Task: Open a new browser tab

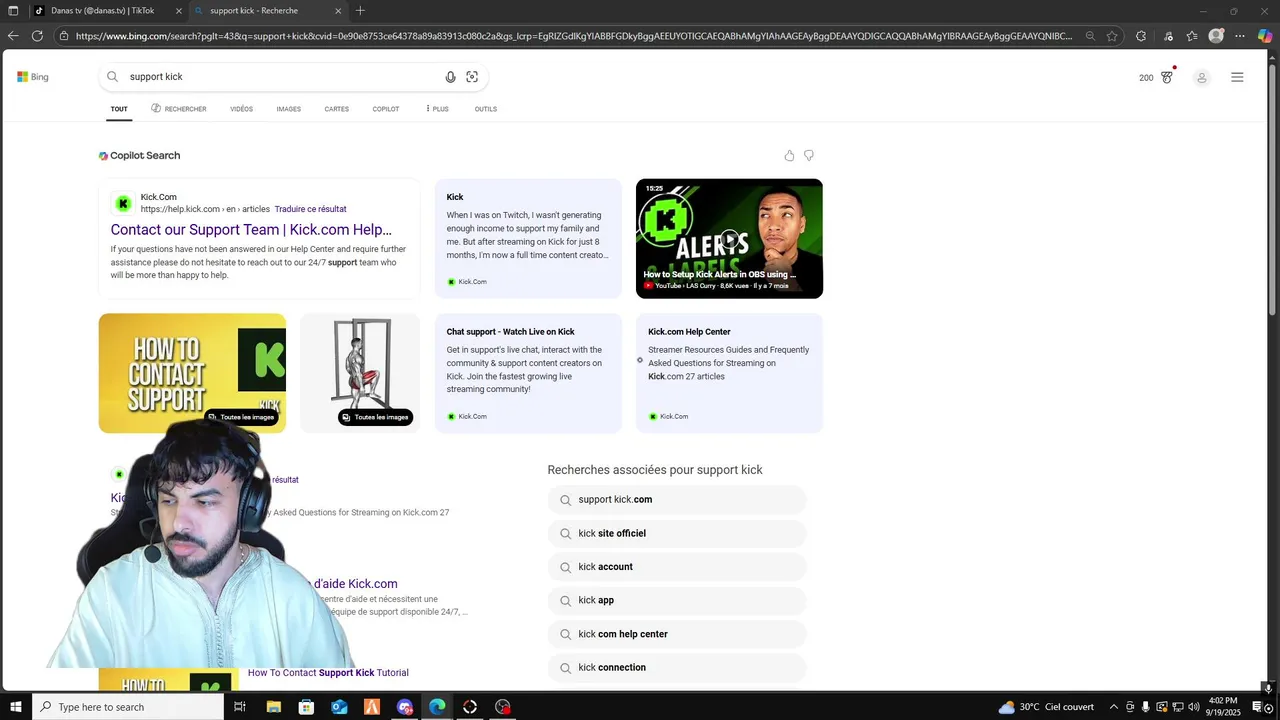Action: click(x=361, y=11)
